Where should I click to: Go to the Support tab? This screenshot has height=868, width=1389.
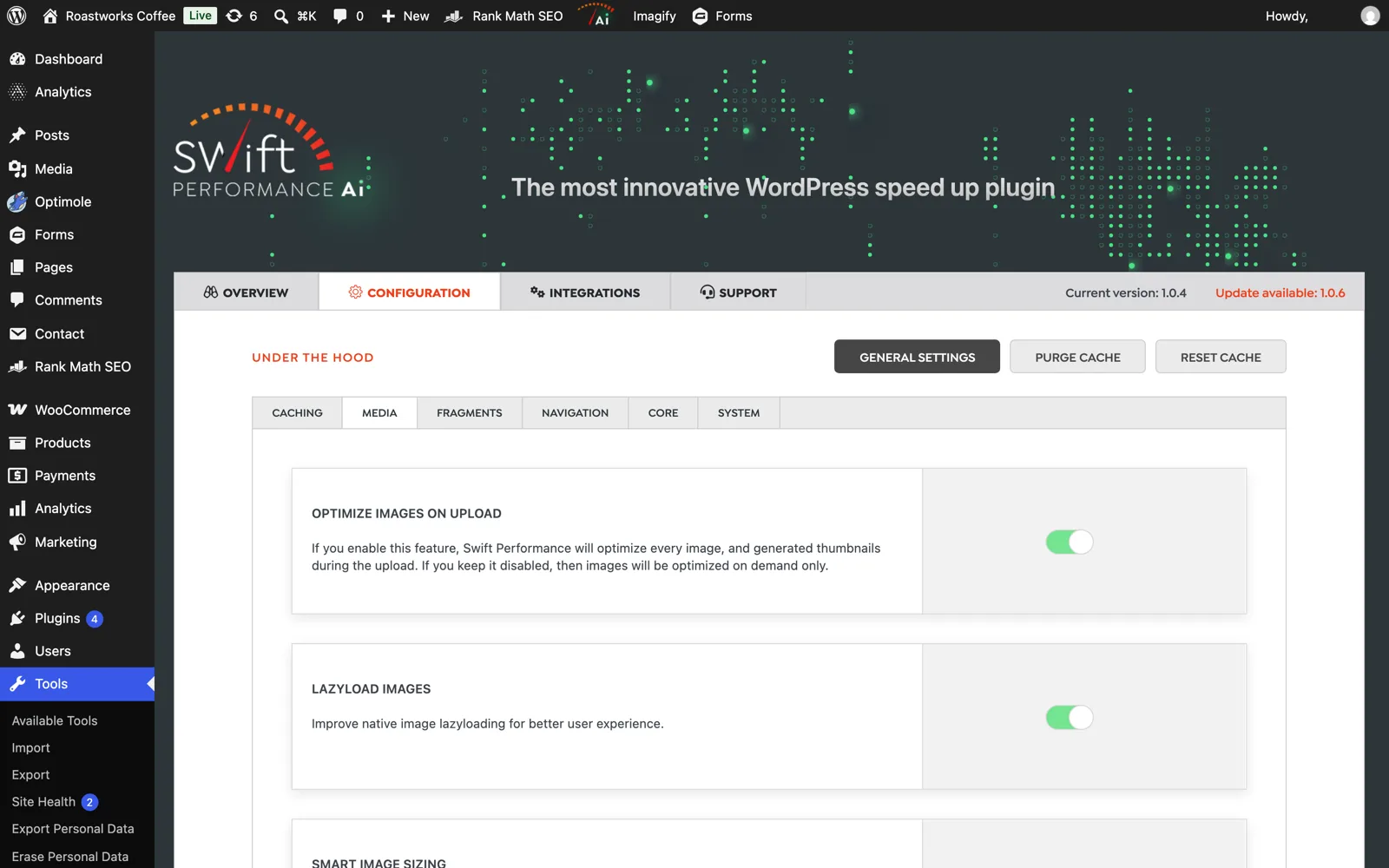coord(738,293)
